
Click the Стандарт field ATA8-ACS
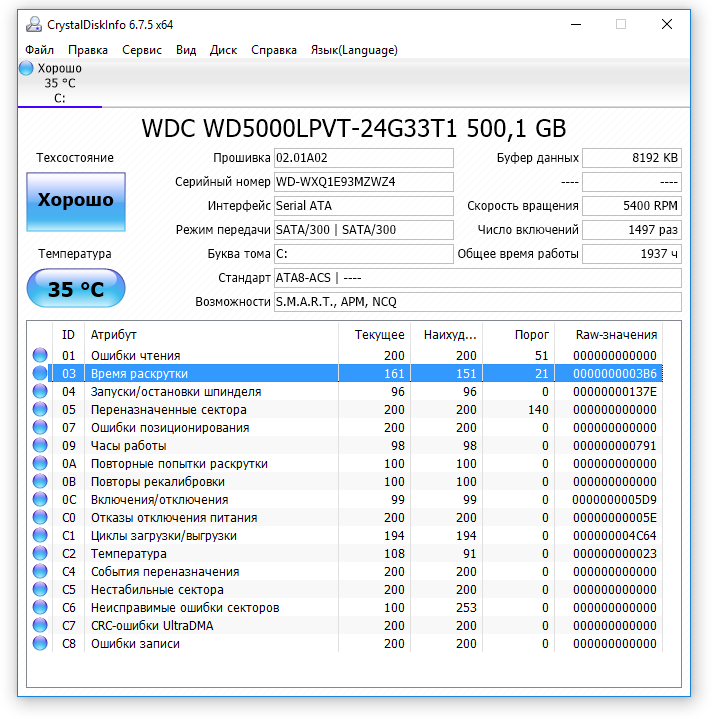478,278
